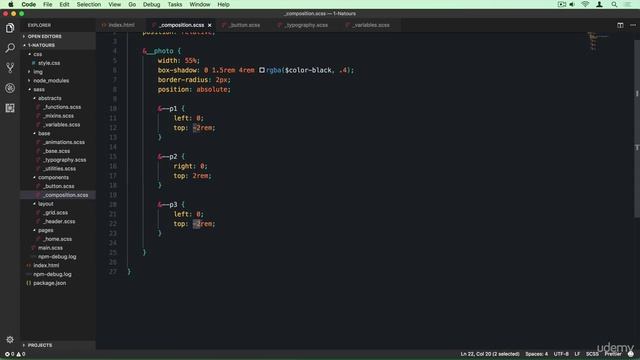Image resolution: width=640 pixels, height=360 pixels.
Task: Open _home.scss in the file tree
Action: click(58, 239)
